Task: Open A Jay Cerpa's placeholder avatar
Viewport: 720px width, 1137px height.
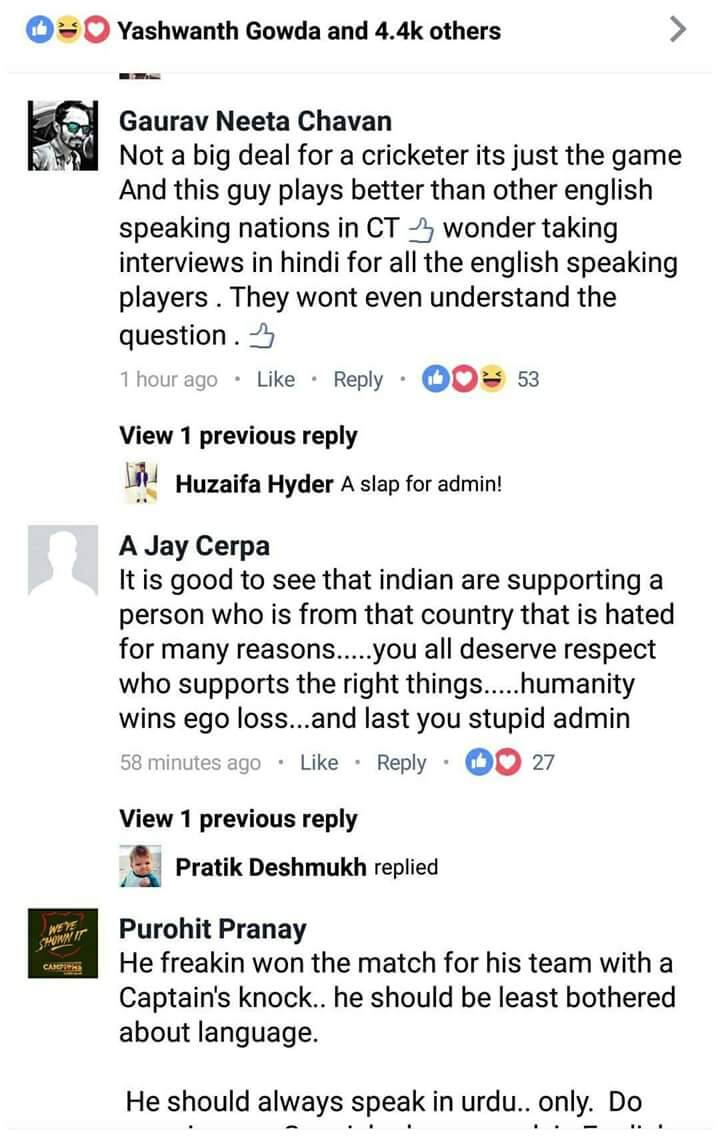Action: (x=62, y=560)
